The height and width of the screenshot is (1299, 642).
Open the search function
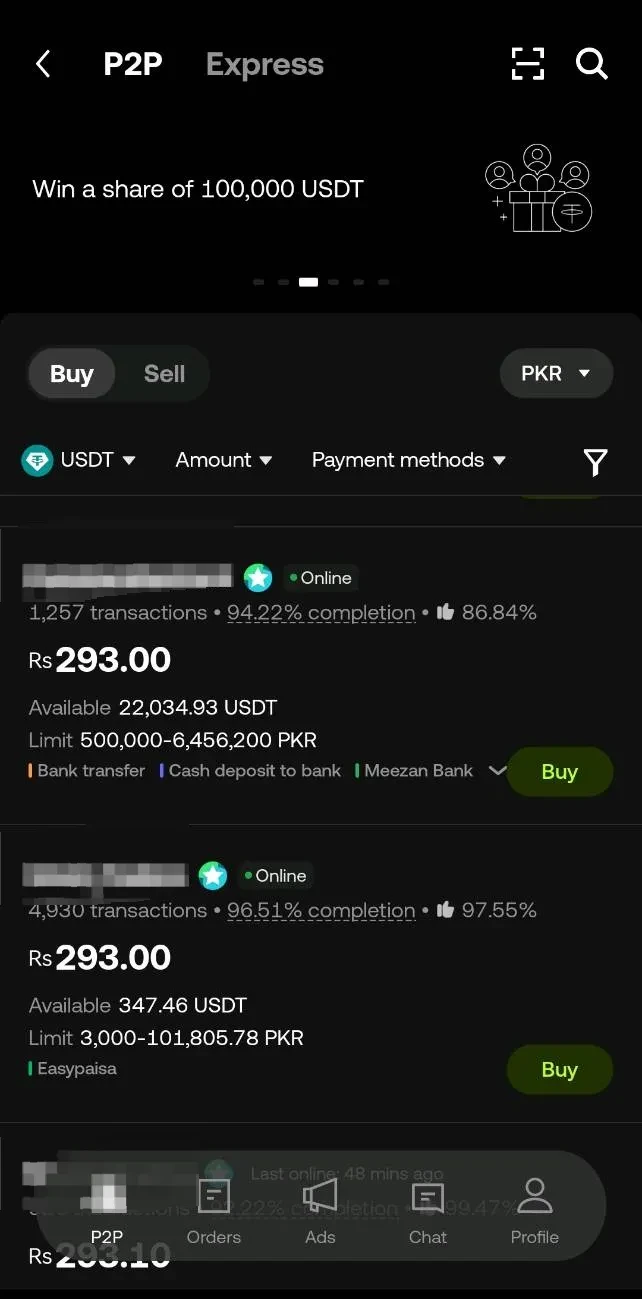(592, 64)
